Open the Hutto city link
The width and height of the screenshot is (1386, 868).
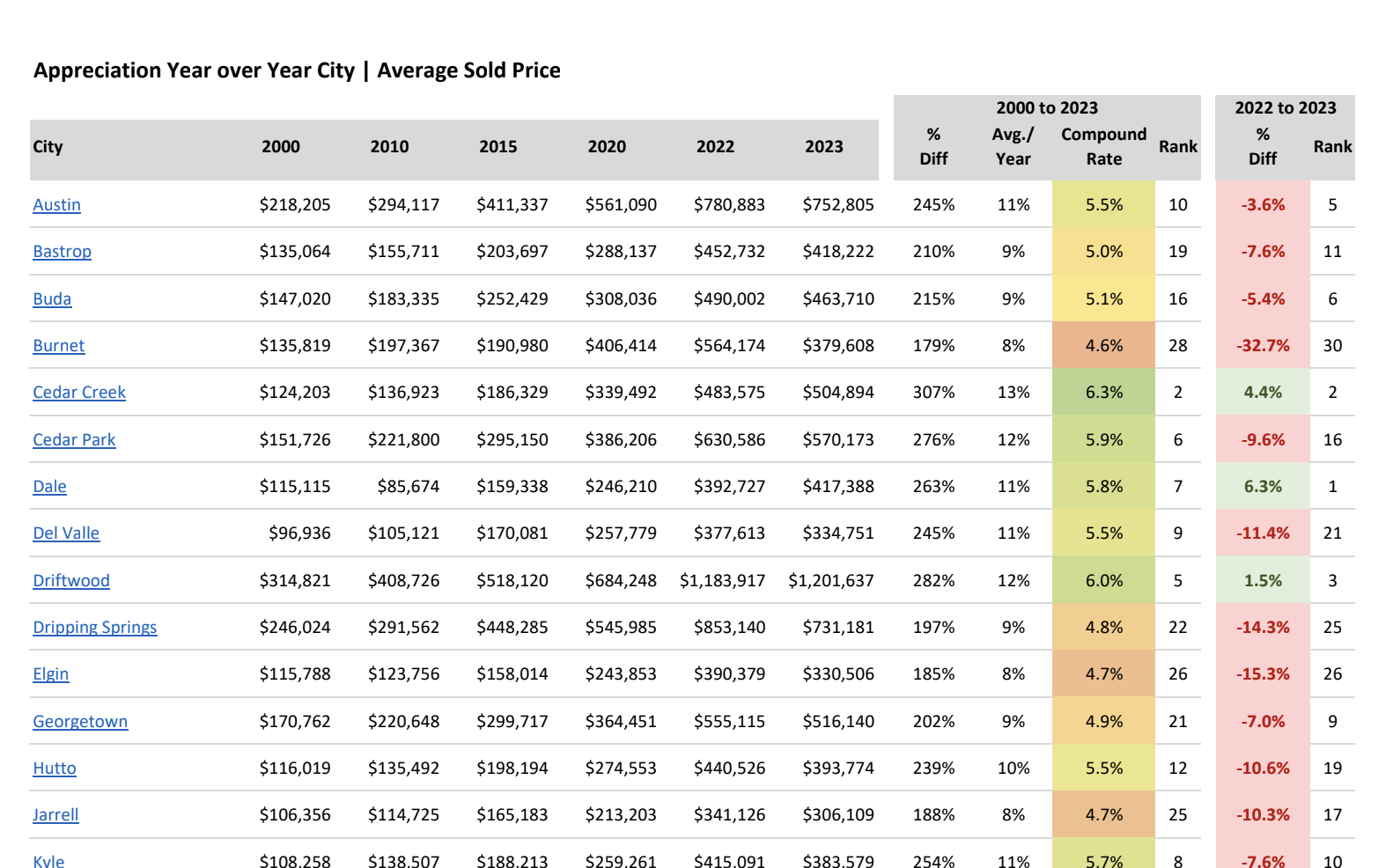55,769
